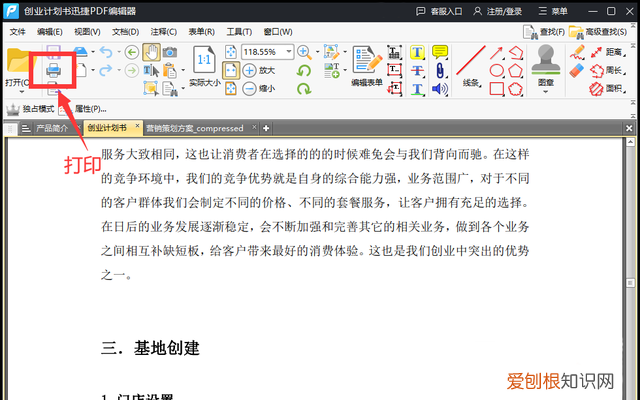Select the 距离 distance measuring tool

[608, 52]
